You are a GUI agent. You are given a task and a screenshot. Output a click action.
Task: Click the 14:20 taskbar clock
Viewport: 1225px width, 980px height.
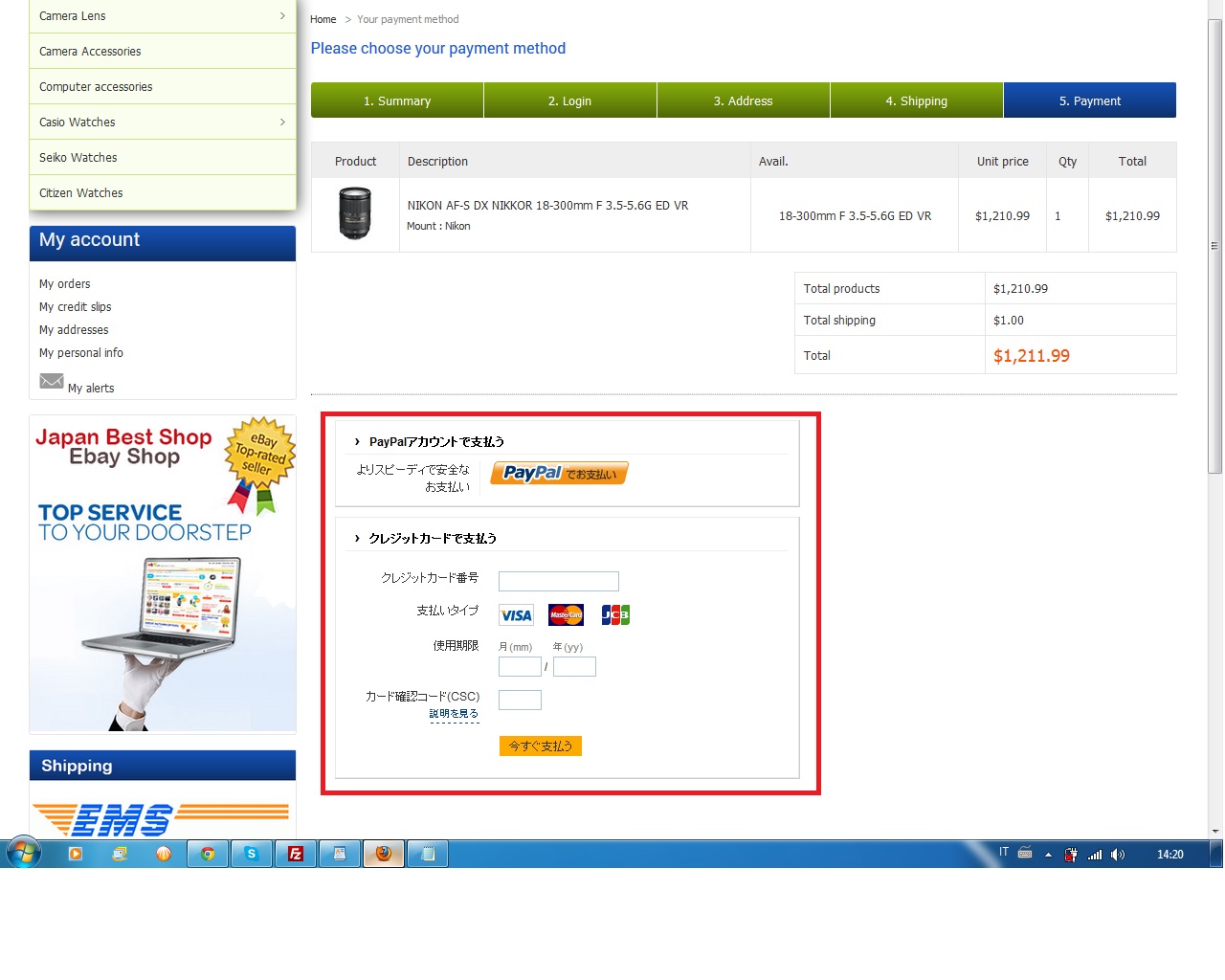tap(1170, 855)
